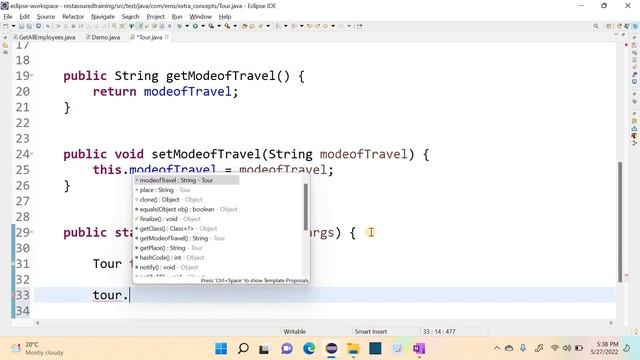Screen dimensions: 640x360
Task: Open the Refactor menu
Action: pos(73,16)
